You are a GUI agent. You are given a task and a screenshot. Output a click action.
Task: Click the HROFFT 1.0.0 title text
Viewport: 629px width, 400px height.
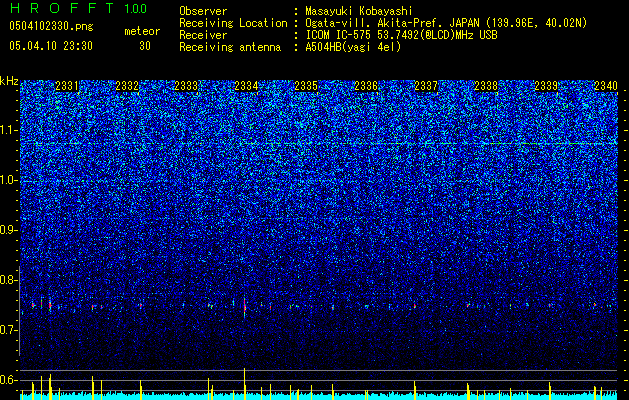(78, 8)
